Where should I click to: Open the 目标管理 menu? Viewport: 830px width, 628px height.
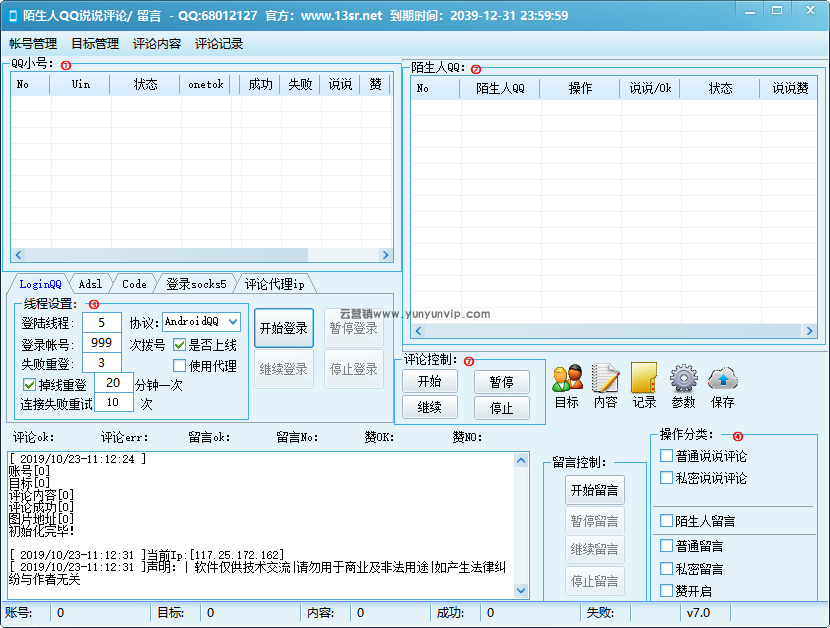tap(95, 43)
